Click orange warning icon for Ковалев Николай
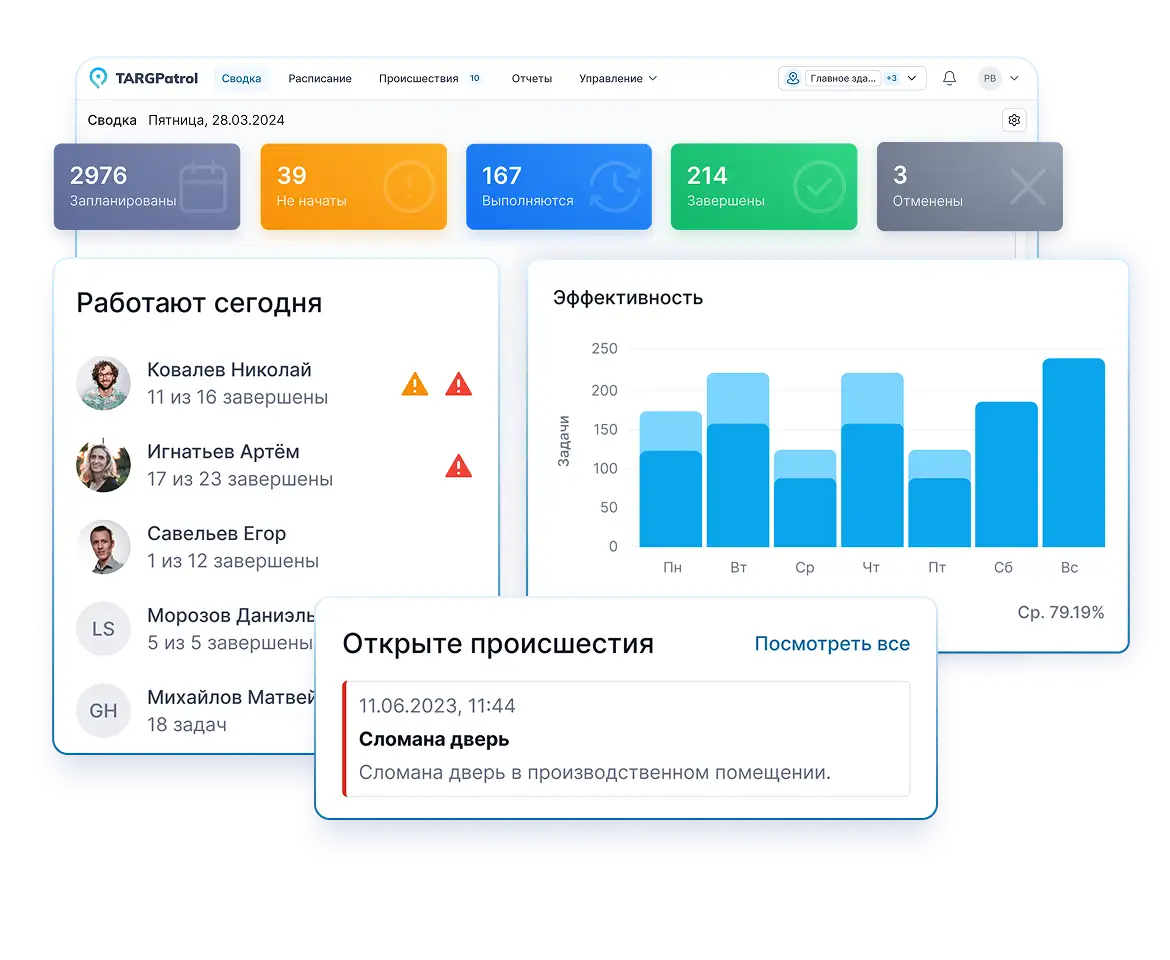Image resolution: width=1170 pixels, height=960 pixels. tap(415, 384)
